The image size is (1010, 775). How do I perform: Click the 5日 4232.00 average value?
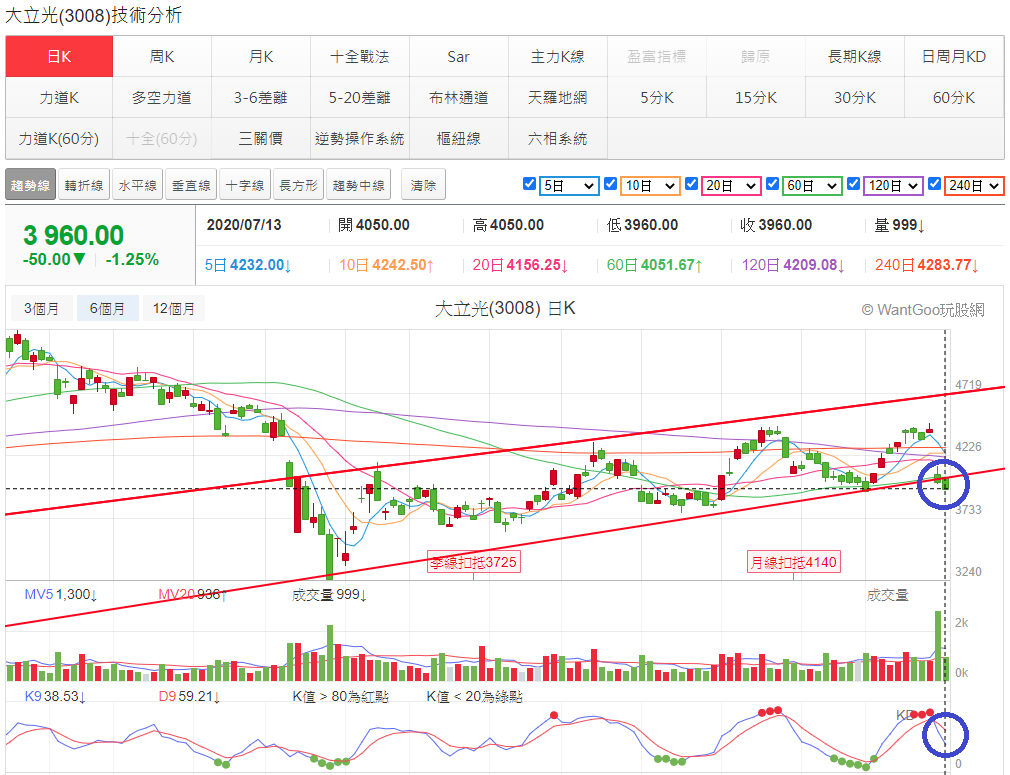pos(248,265)
